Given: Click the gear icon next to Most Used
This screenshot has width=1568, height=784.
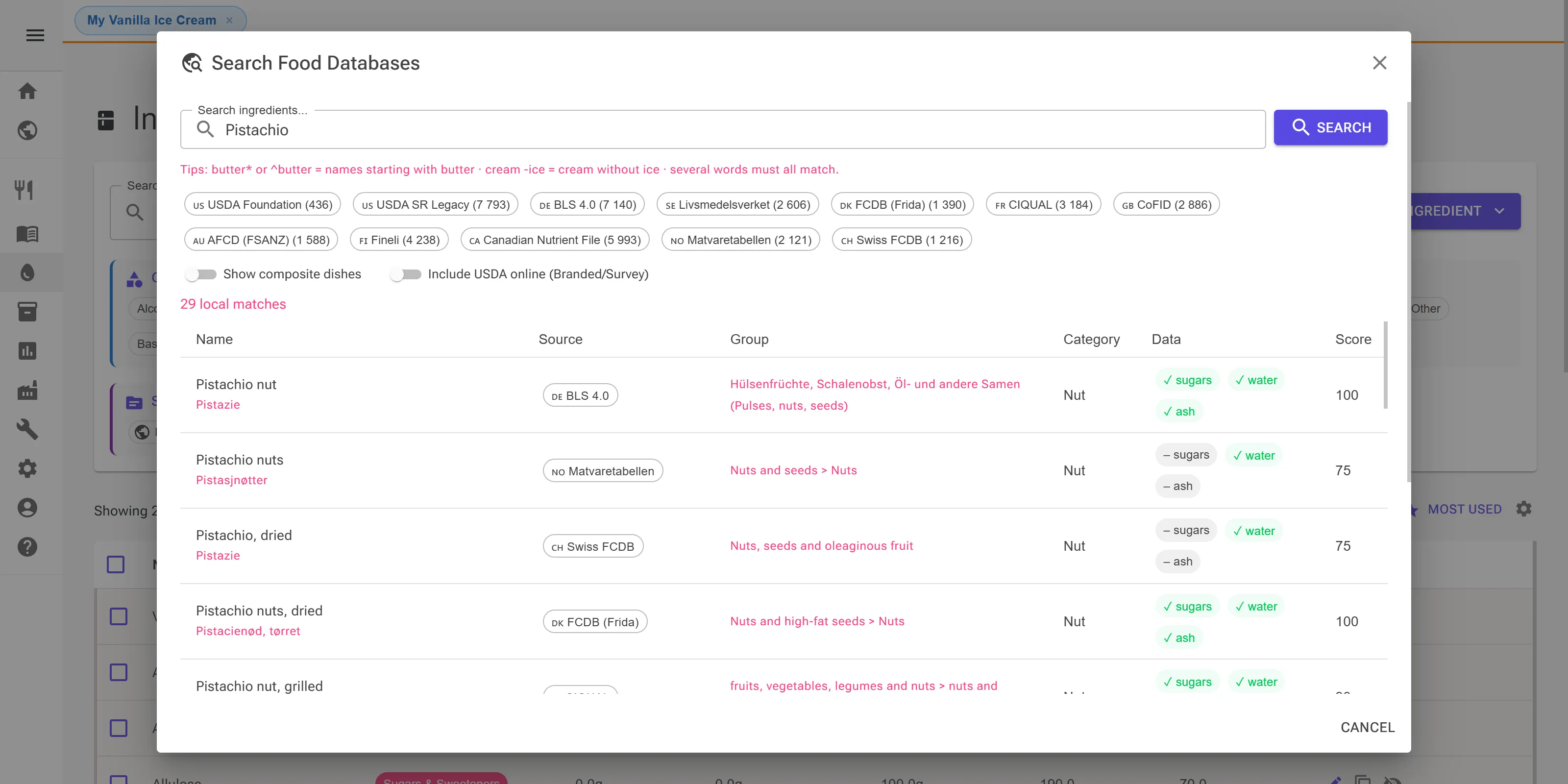Looking at the screenshot, I should click(1523, 509).
